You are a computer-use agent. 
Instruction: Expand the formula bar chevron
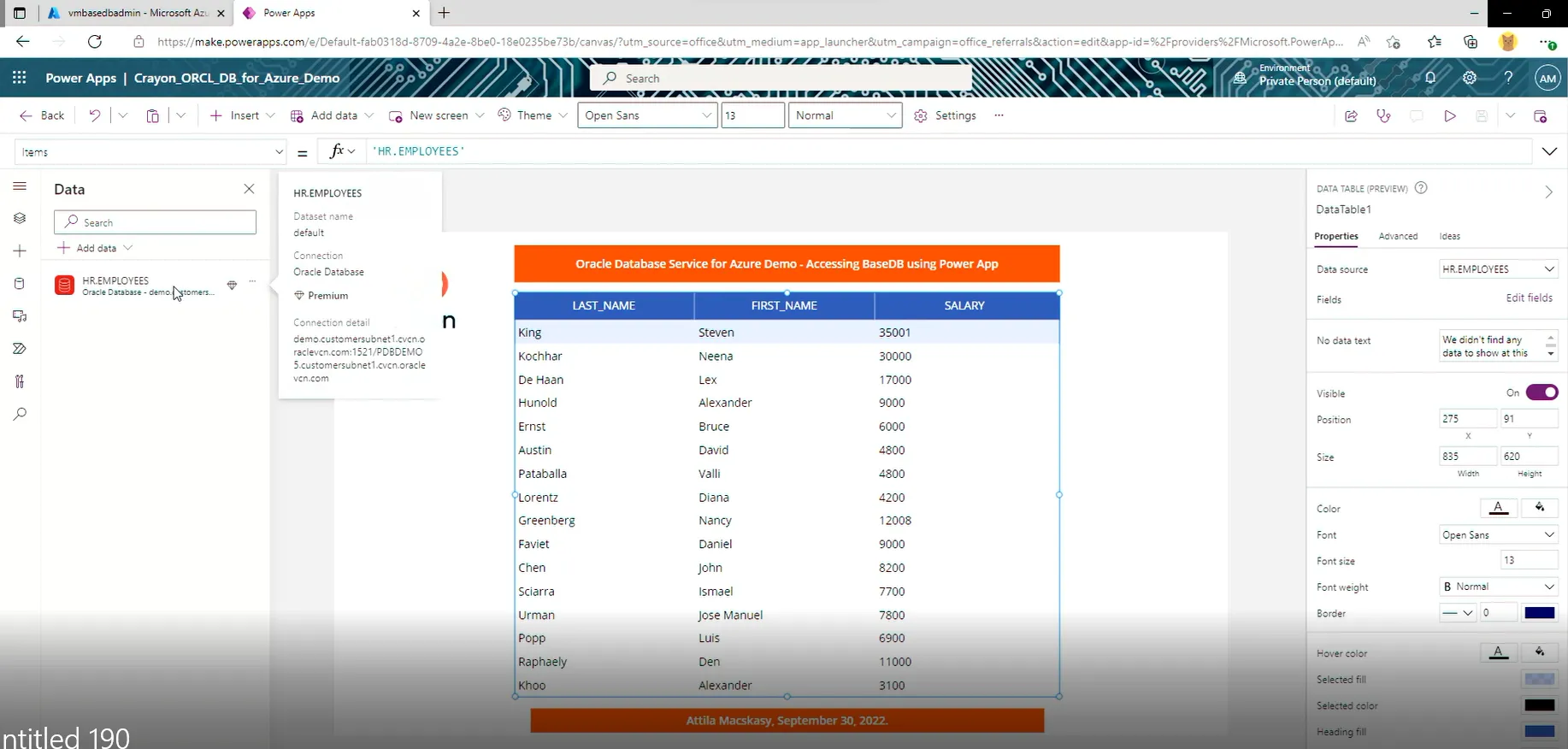point(1549,151)
